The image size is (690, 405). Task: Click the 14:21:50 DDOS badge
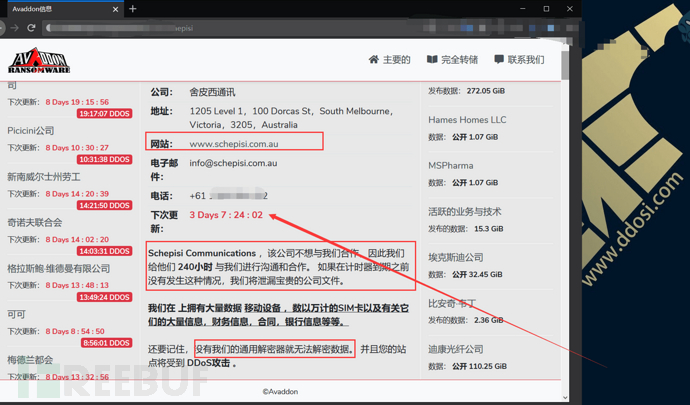click(x=104, y=205)
